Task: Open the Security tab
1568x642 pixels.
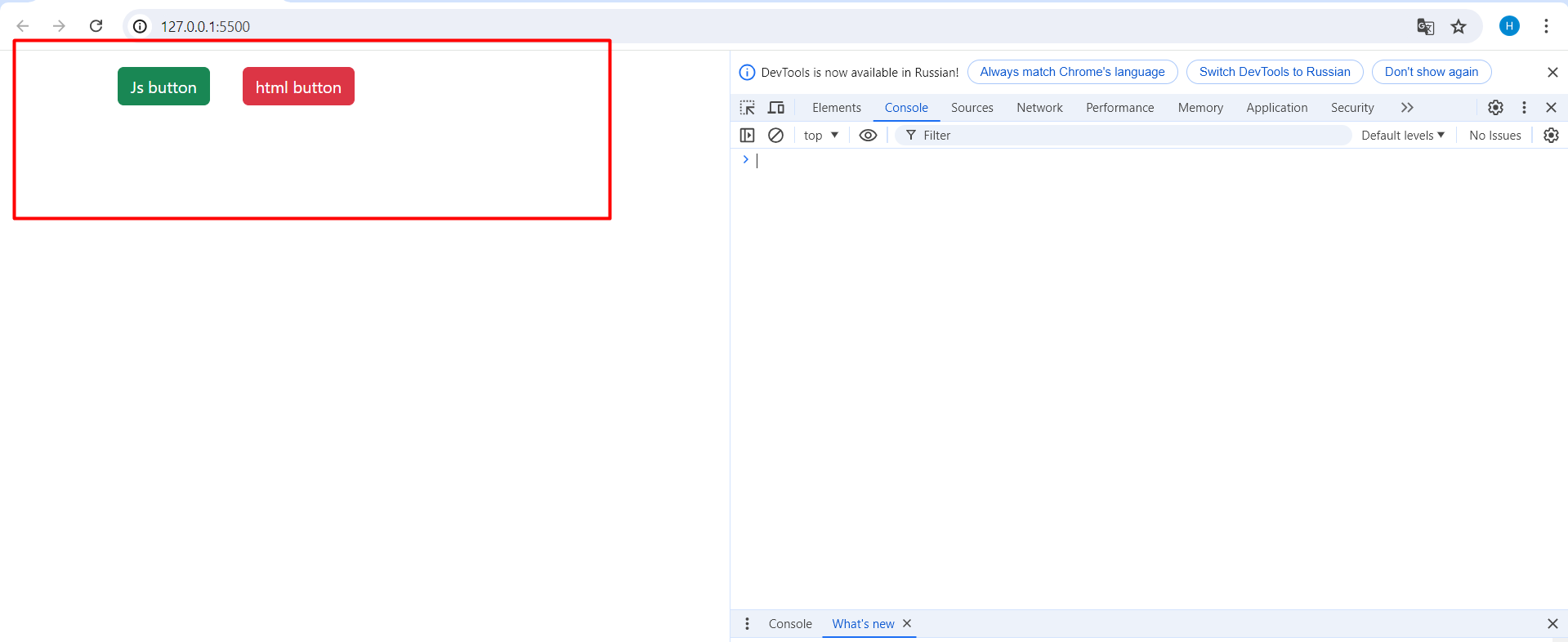Action: [x=1352, y=108]
